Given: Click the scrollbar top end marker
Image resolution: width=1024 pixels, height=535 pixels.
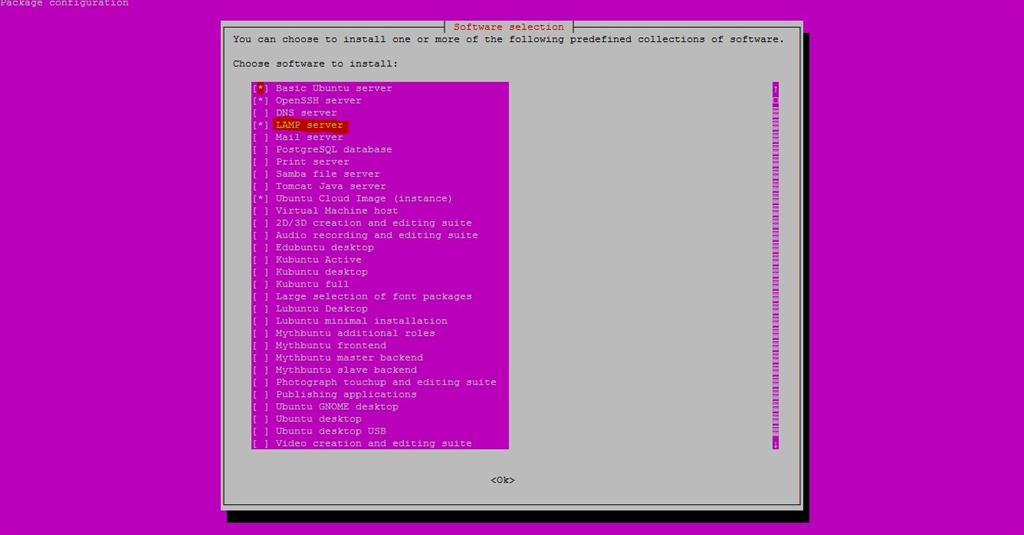Looking at the screenshot, I should point(775,88).
